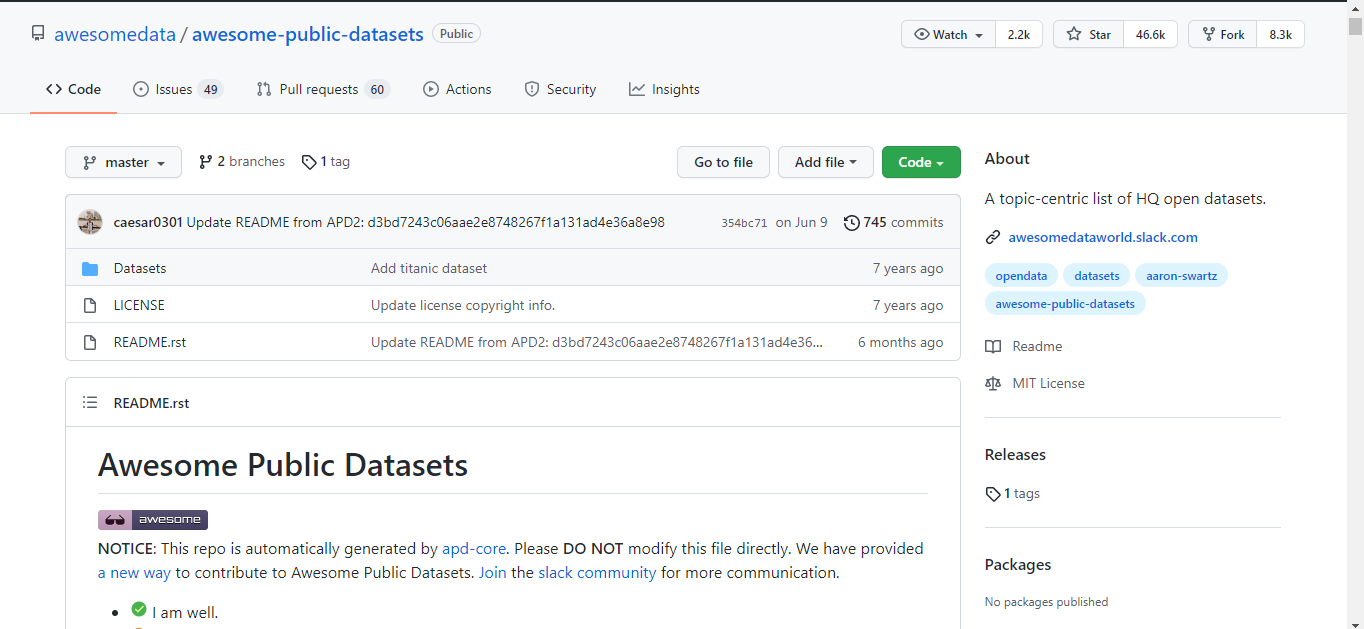Click the page vertical scrollbar

(1355, 300)
